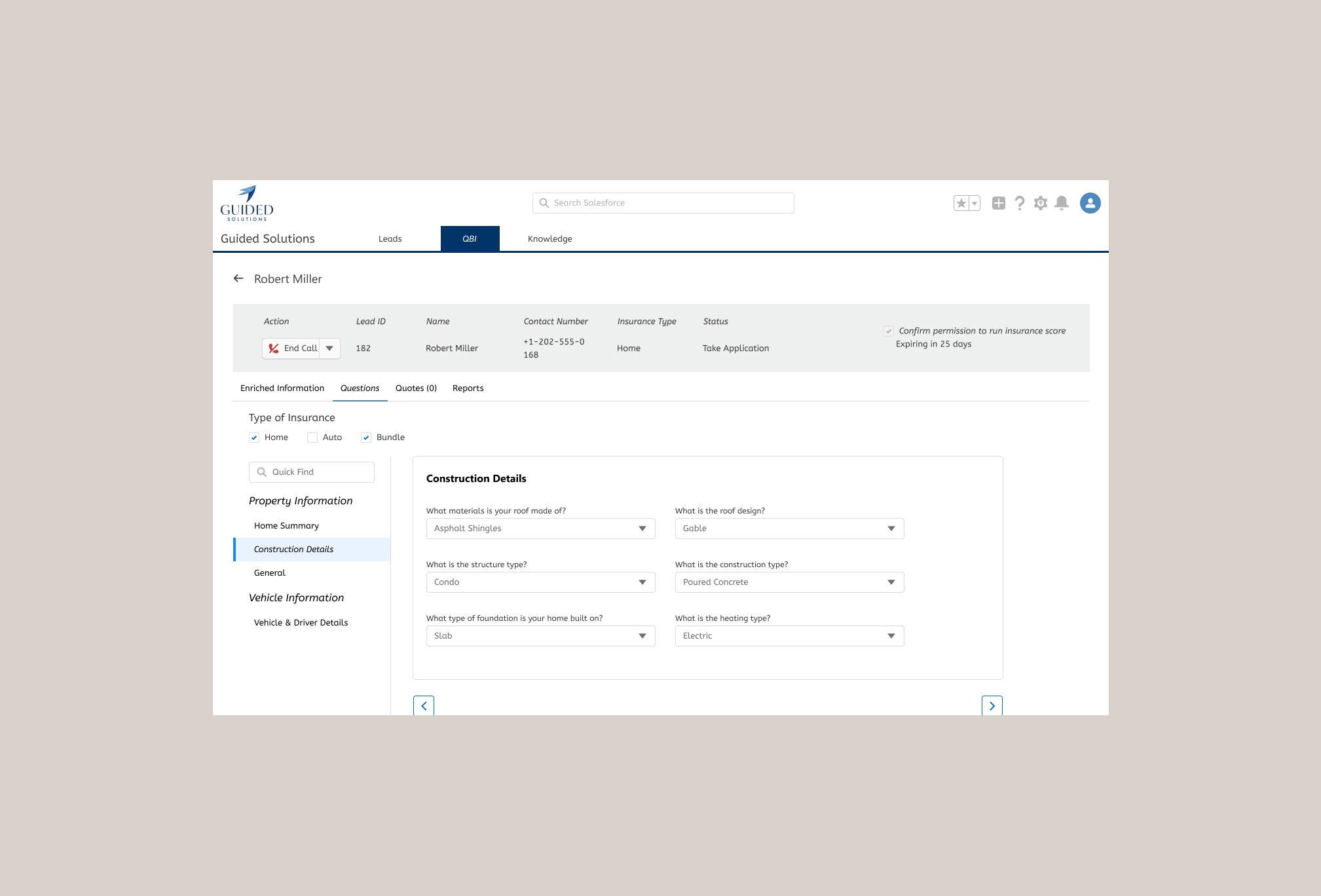Open the user profile avatar
This screenshot has height=896, width=1321.
coord(1090,203)
